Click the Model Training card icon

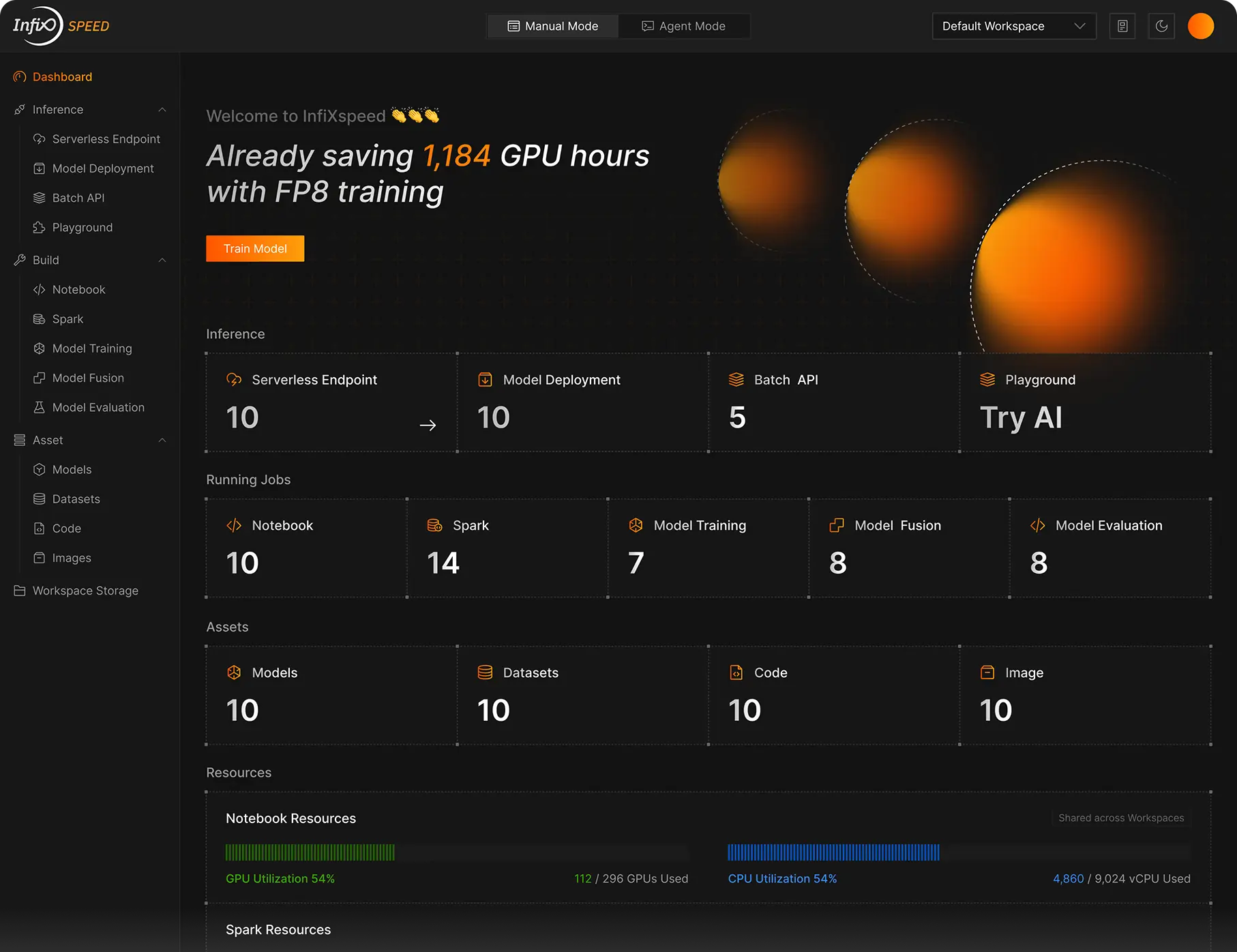(x=636, y=526)
